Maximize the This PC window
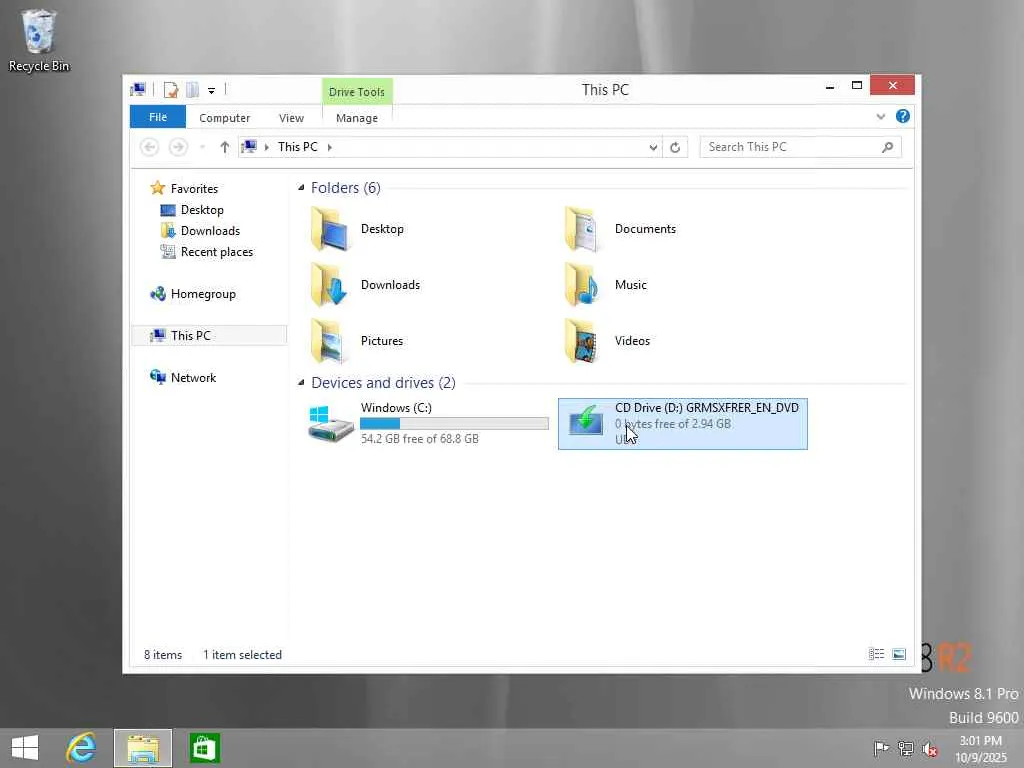 pyautogui.click(x=857, y=86)
